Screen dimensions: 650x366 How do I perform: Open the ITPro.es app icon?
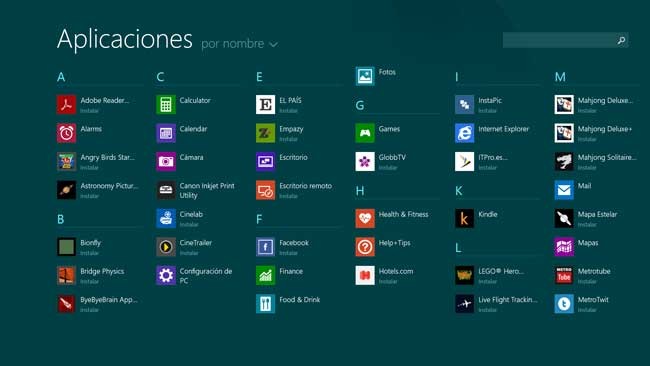tap(464, 162)
